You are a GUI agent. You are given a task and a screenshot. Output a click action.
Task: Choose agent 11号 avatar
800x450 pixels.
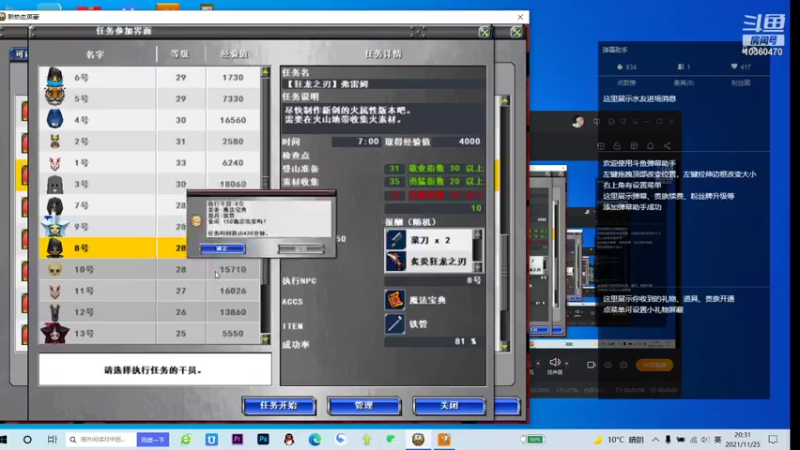click(x=55, y=291)
